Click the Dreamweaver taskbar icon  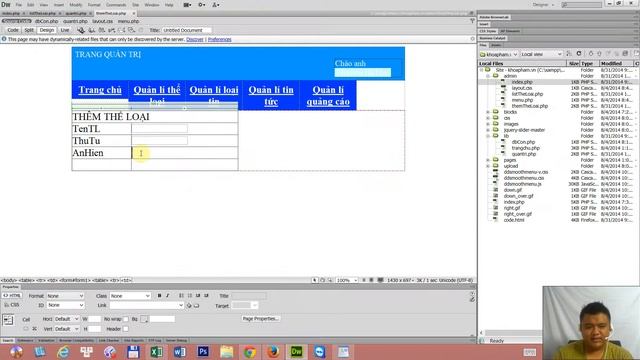pyautogui.click(x=296, y=351)
